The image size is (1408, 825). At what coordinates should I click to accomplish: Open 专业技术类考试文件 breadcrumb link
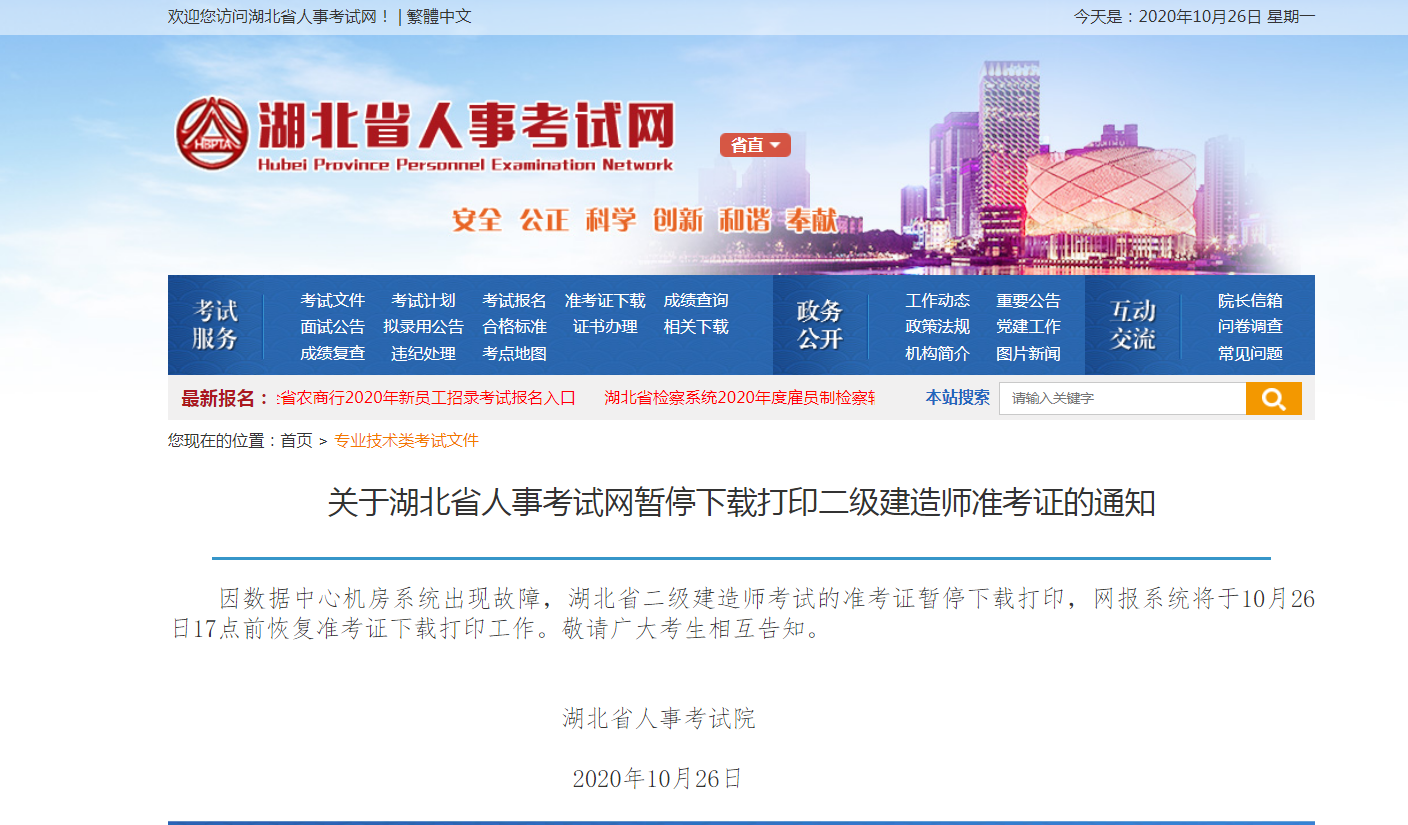click(406, 441)
